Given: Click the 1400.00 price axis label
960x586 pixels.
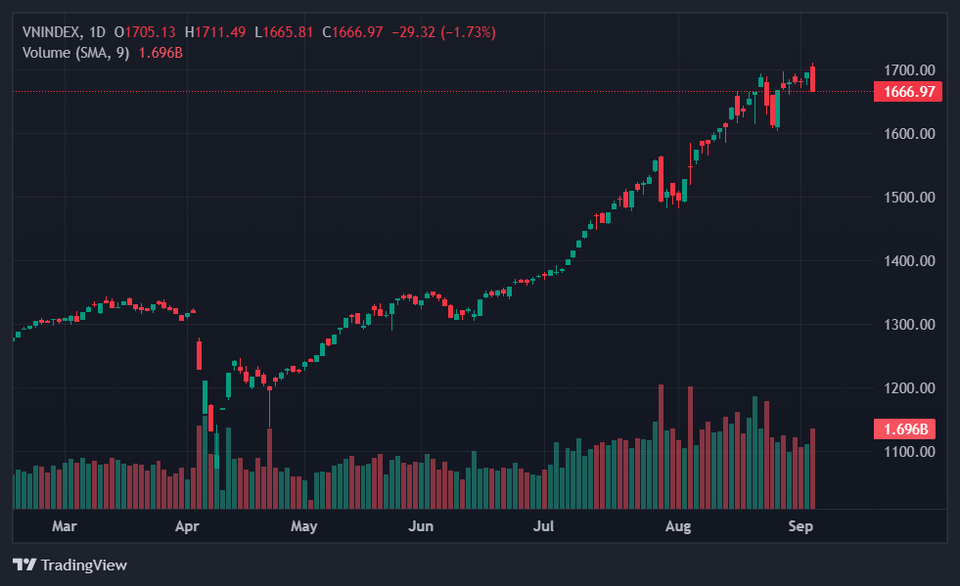Looking at the screenshot, I should [x=909, y=261].
